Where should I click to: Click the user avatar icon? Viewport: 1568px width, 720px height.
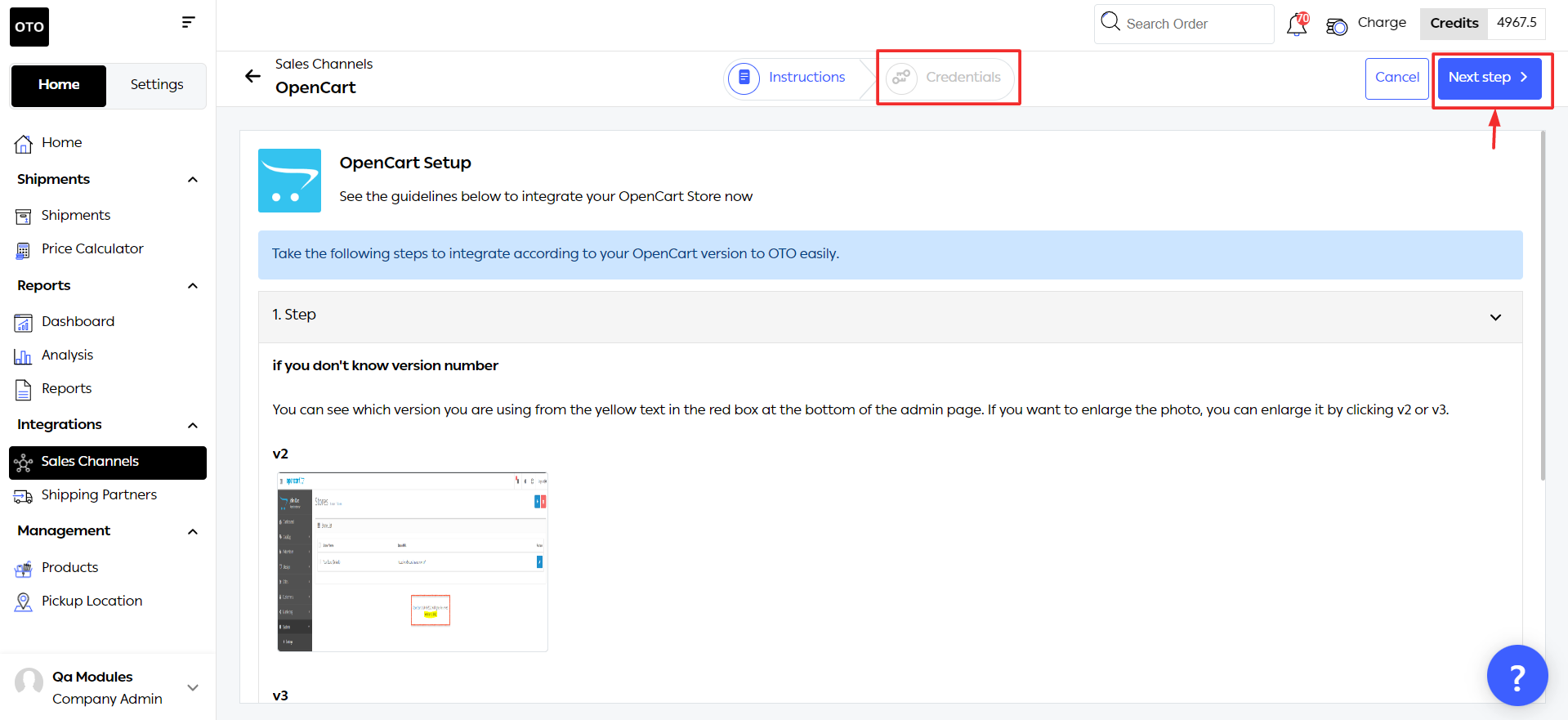(x=29, y=682)
